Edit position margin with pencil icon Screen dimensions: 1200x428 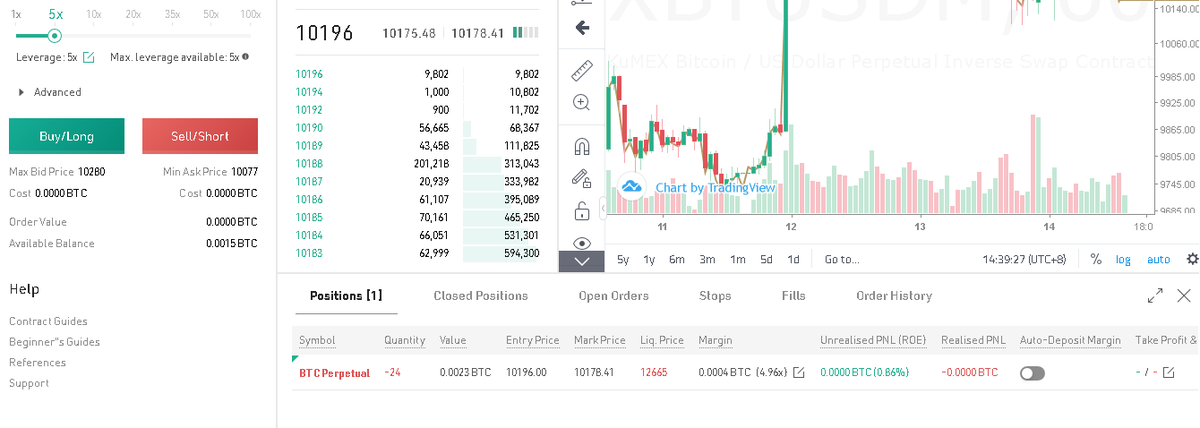(798, 373)
